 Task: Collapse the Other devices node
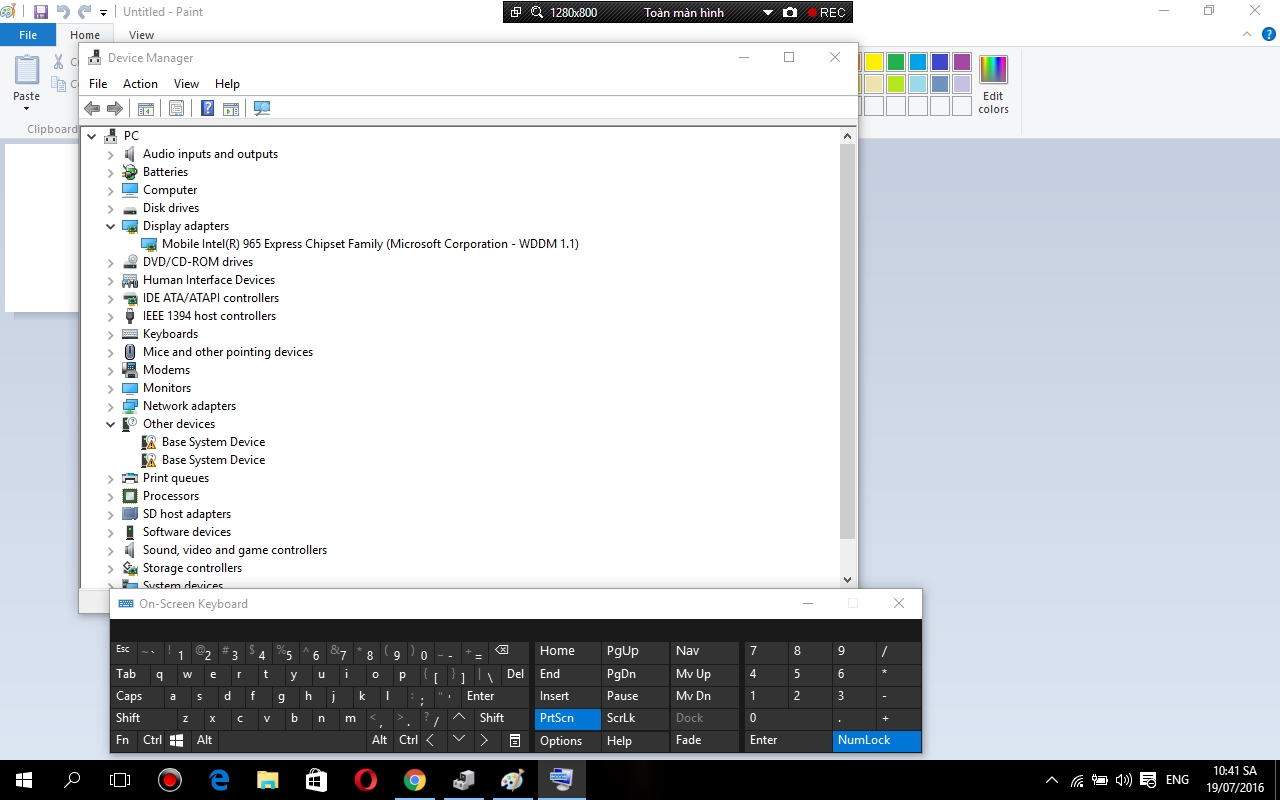(x=111, y=424)
